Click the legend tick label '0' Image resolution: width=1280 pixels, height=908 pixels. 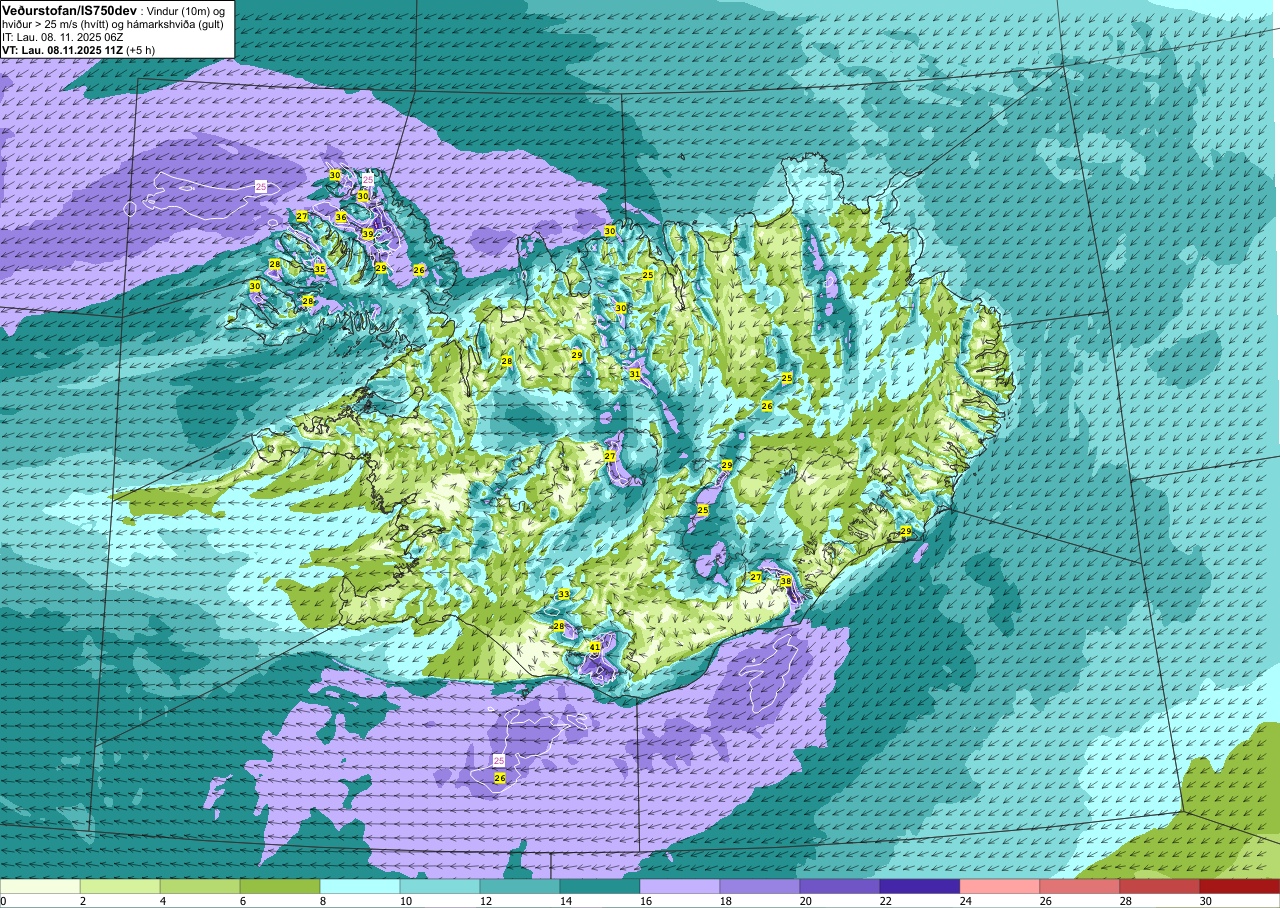pyautogui.click(x=4, y=901)
